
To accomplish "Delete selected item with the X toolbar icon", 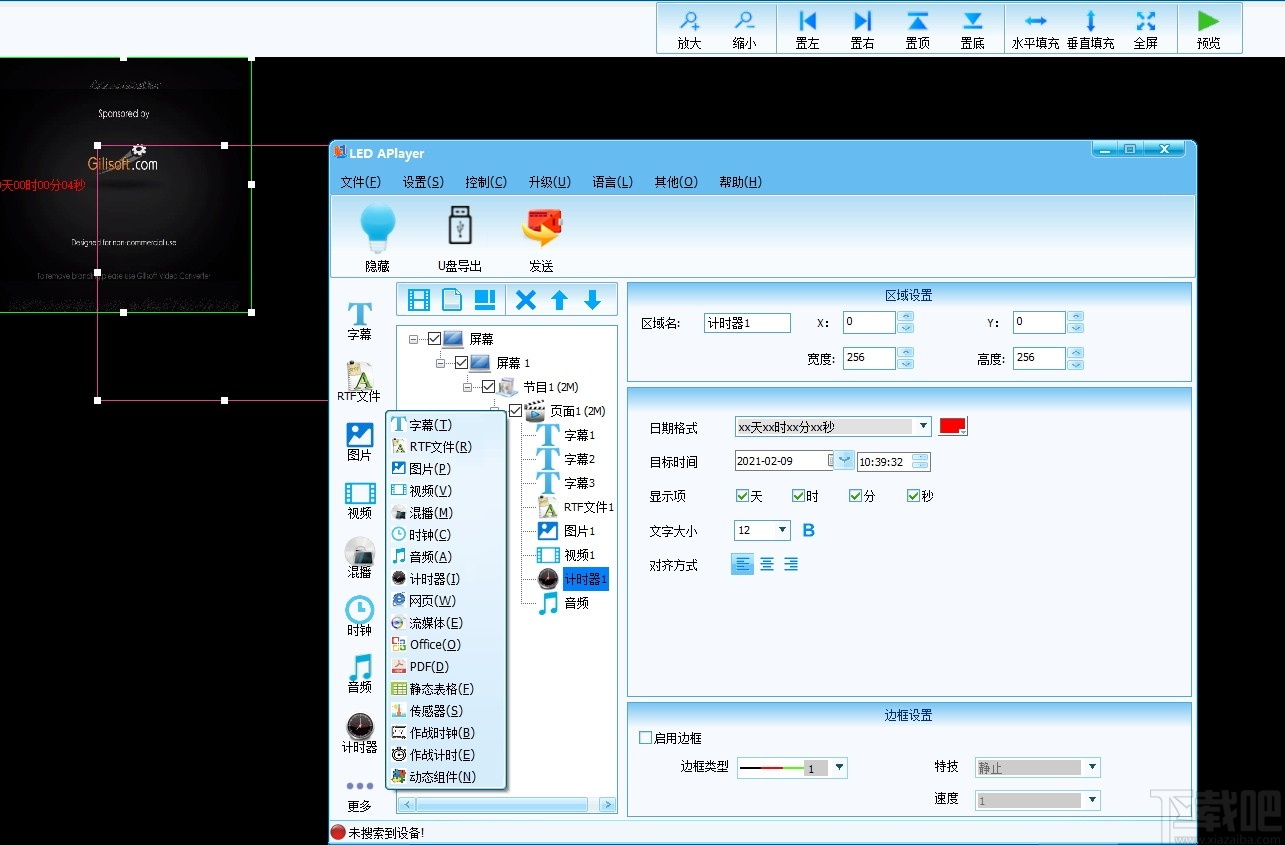I will (x=525, y=298).
